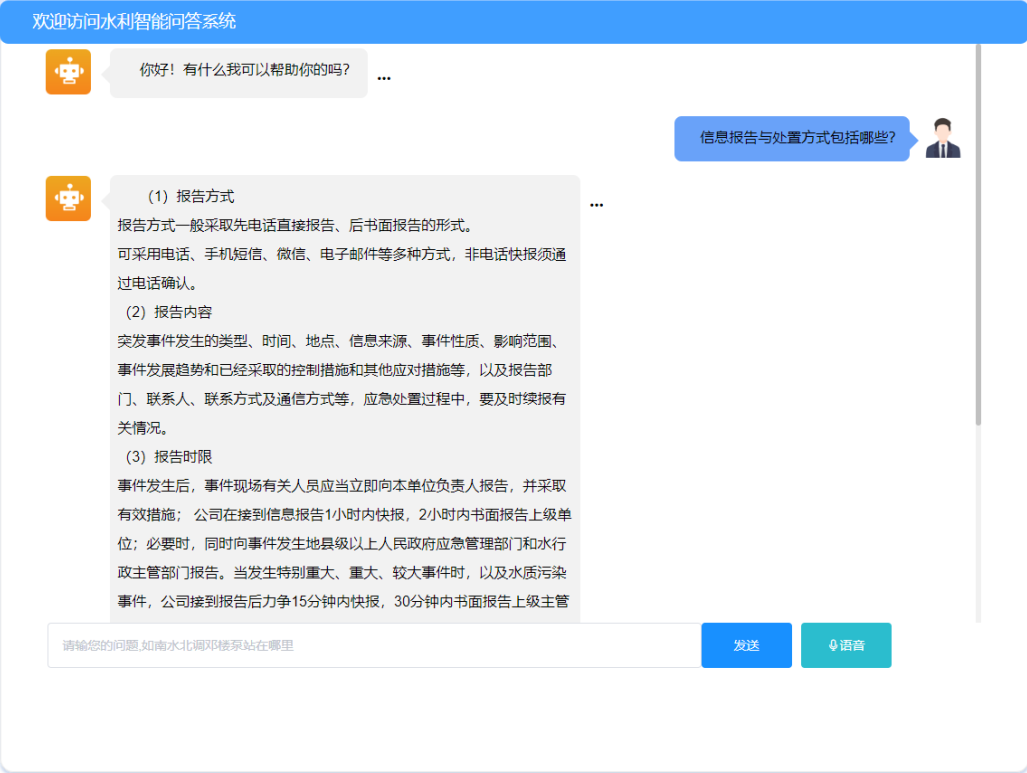Image resolution: width=1027 pixels, height=773 pixels.
Task: Click the microphone 语音 voice input button
Action: pyautogui.click(x=845, y=645)
